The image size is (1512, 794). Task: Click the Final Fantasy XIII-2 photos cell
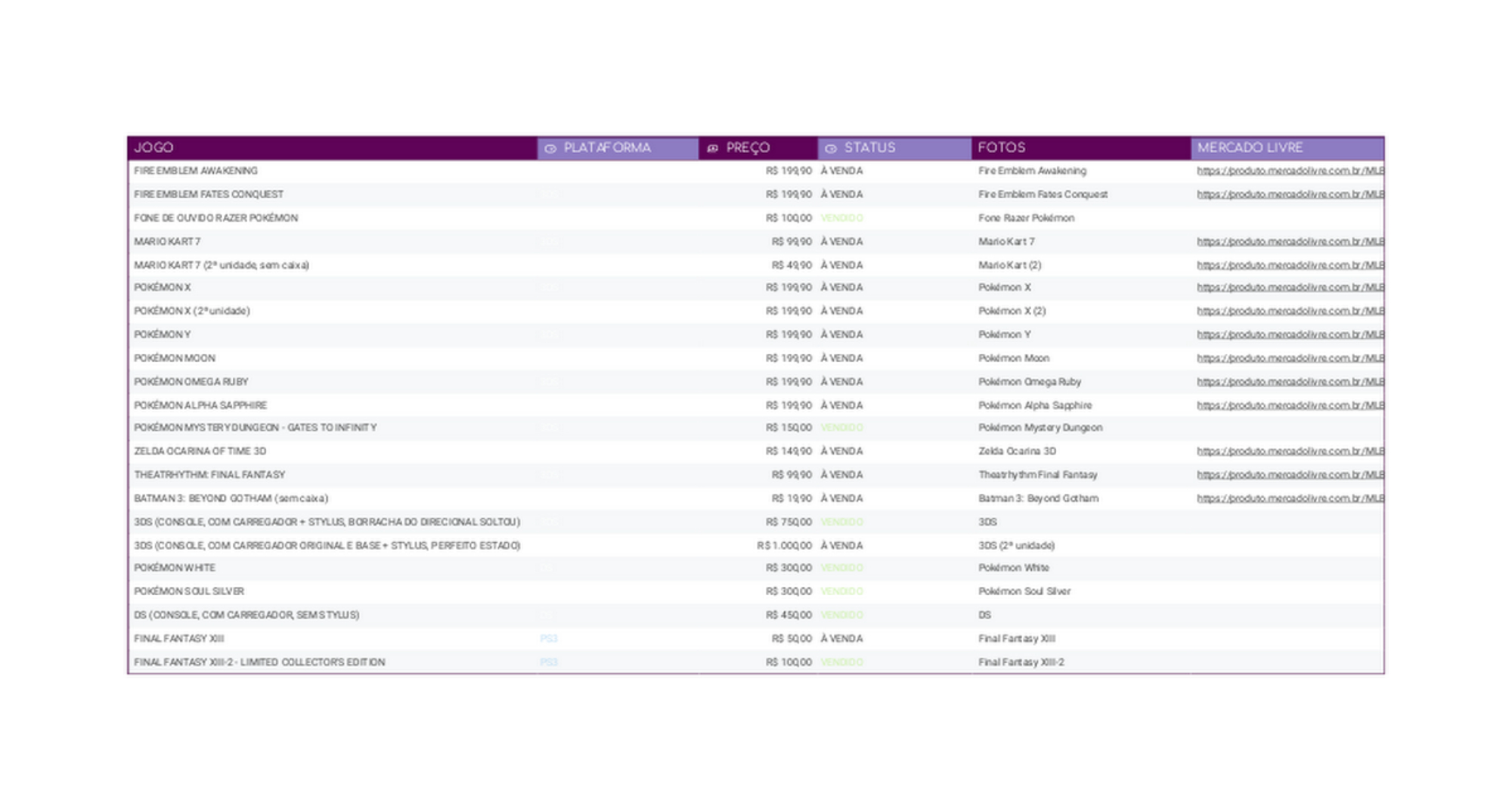click(1021, 662)
